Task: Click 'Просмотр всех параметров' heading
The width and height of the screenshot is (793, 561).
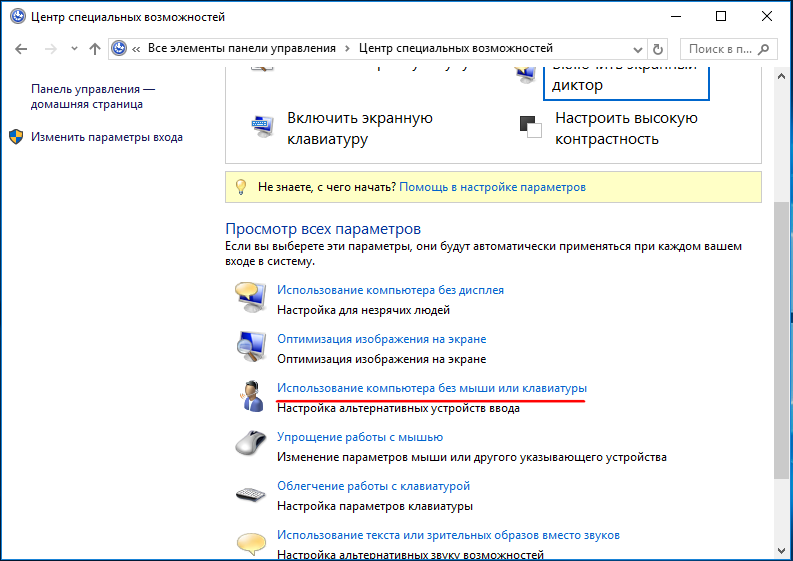Action: coord(323,229)
